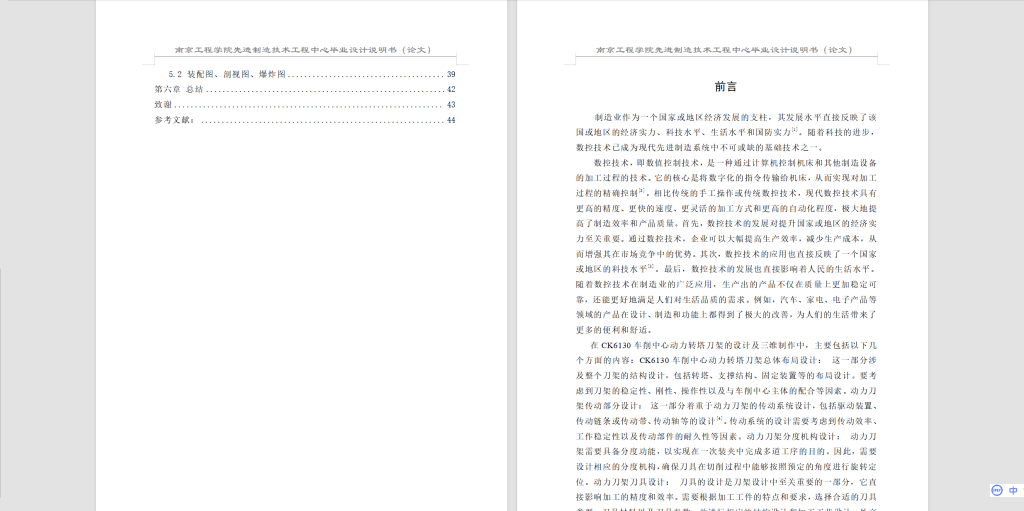Toggle the 中 Chinese input mode indicator
1024x511 pixels.
(x=1014, y=490)
